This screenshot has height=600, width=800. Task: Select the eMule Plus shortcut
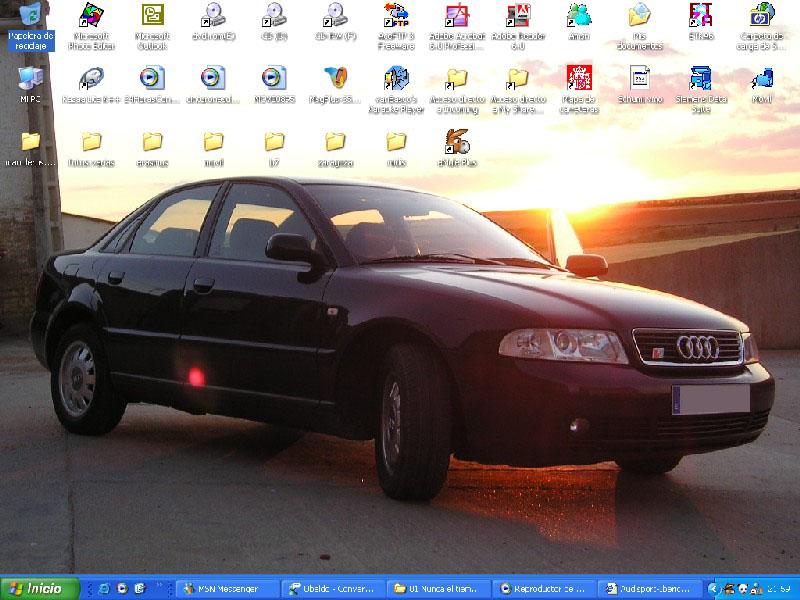pos(457,148)
